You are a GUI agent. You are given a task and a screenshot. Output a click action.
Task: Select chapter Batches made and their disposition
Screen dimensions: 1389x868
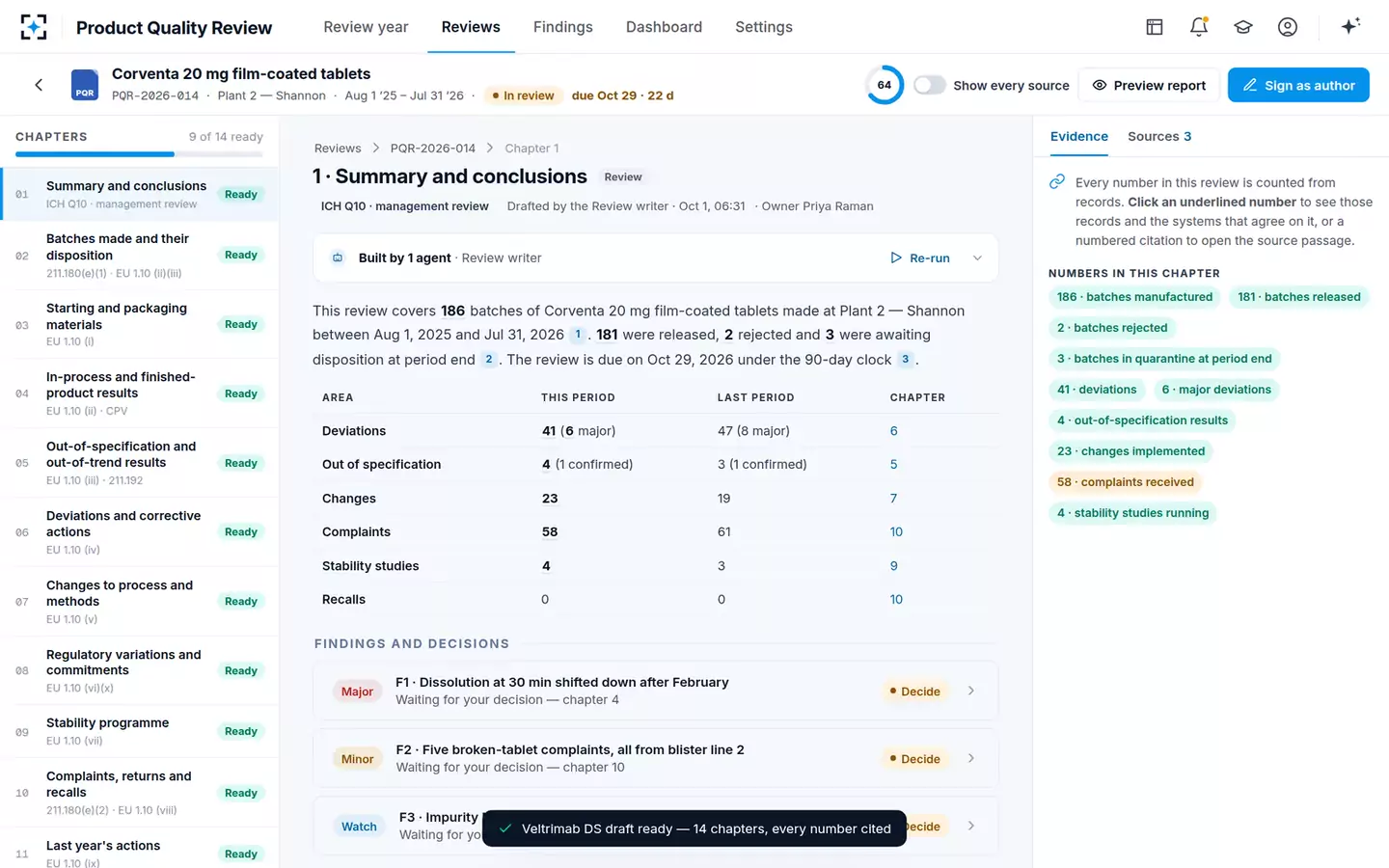139,256
